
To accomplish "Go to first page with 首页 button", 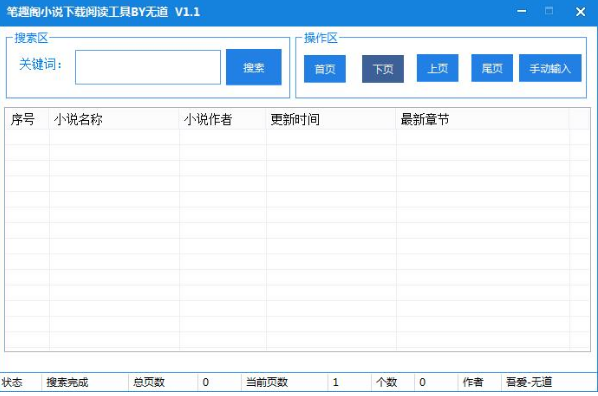I will click(x=325, y=69).
